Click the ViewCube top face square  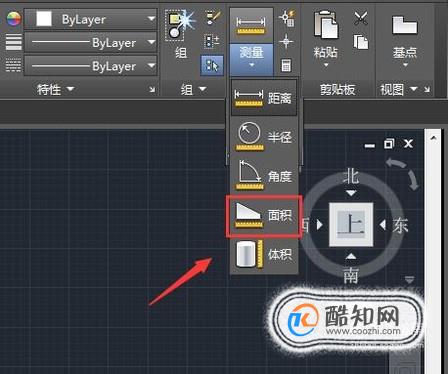pyautogui.click(x=351, y=224)
